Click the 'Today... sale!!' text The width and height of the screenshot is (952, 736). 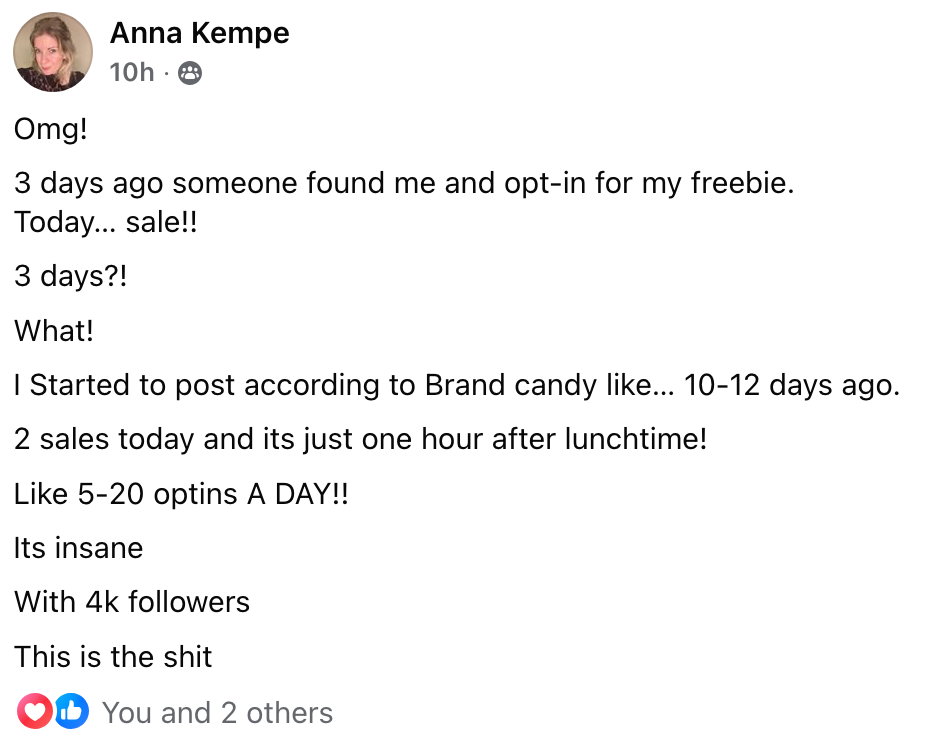tap(106, 222)
